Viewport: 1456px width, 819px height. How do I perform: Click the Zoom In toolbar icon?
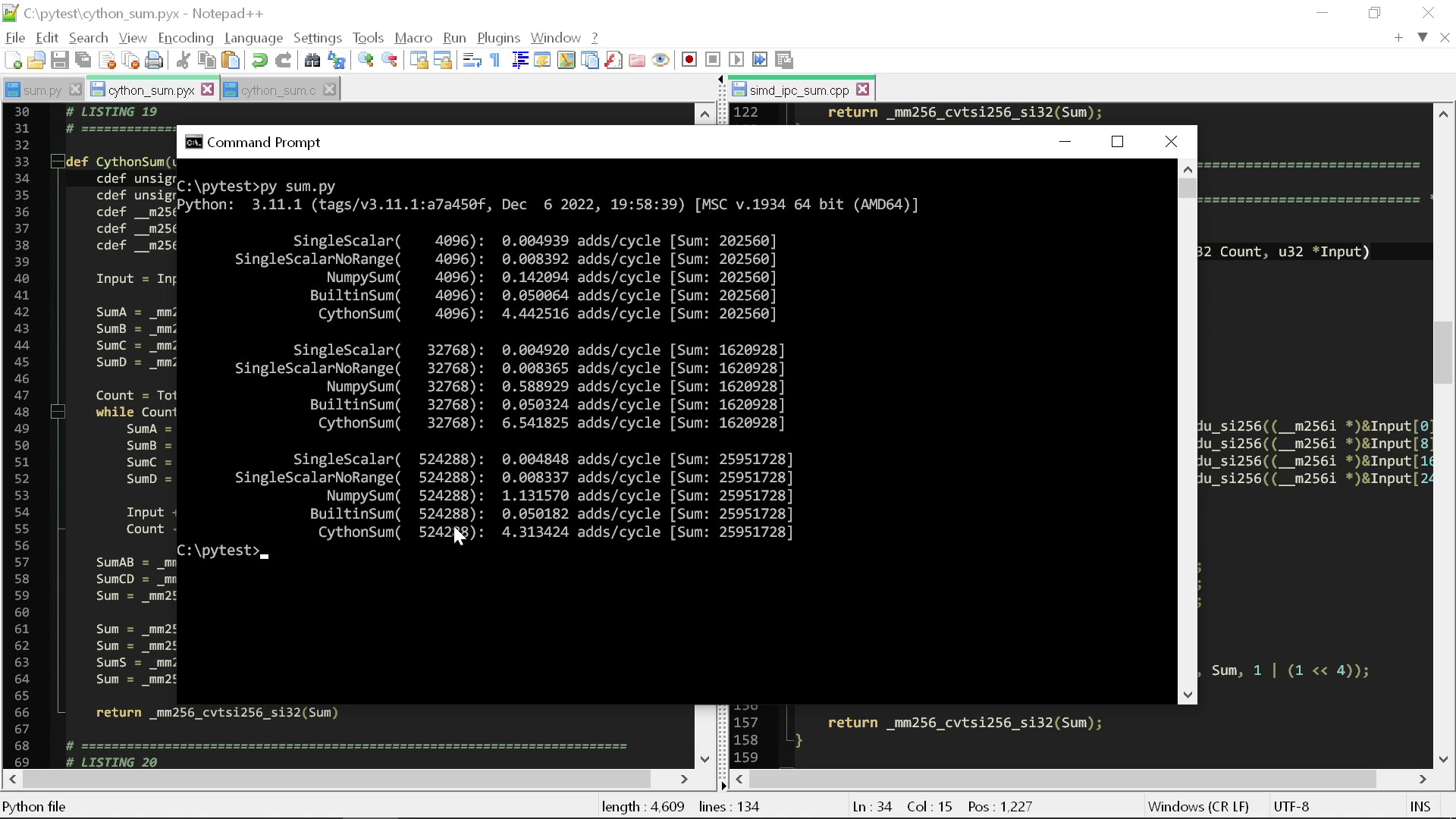366,61
